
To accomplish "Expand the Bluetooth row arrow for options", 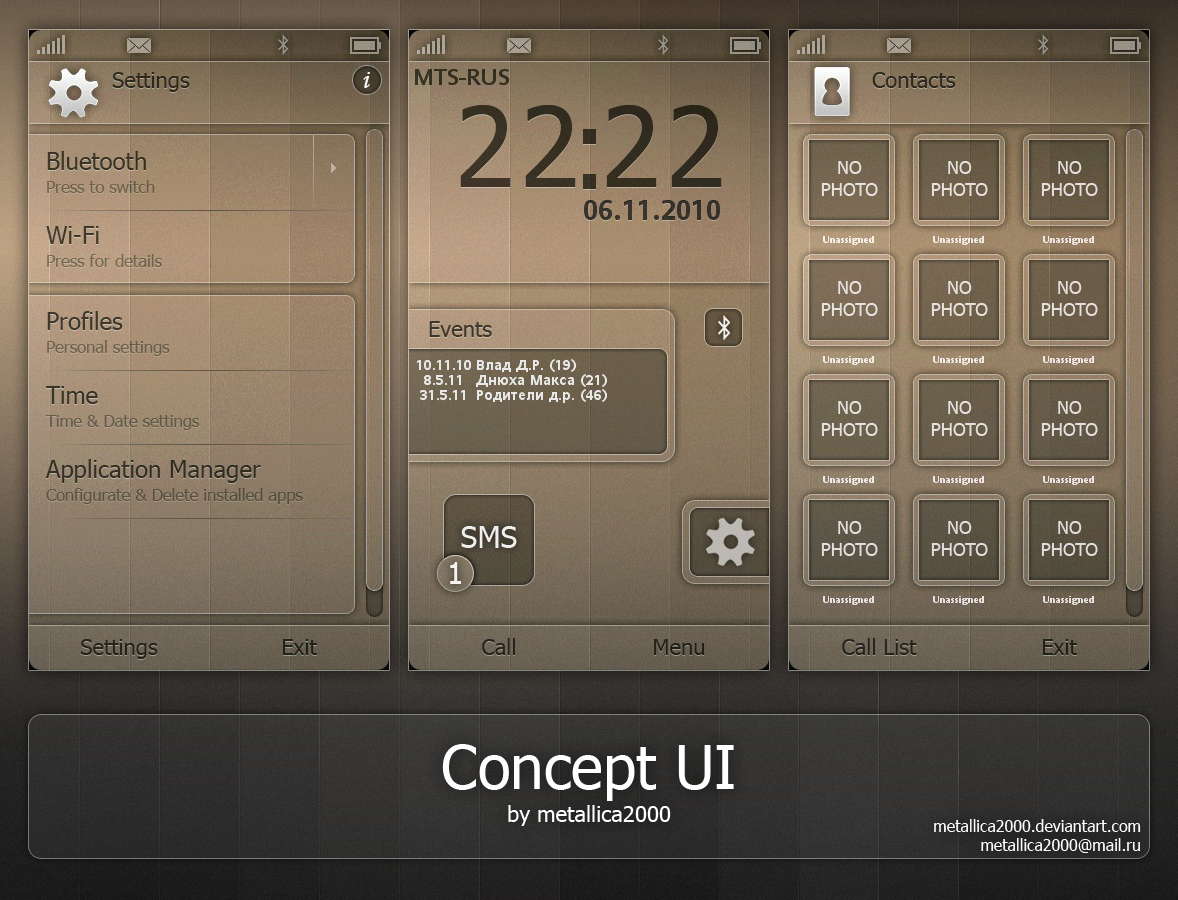I will coord(333,169).
